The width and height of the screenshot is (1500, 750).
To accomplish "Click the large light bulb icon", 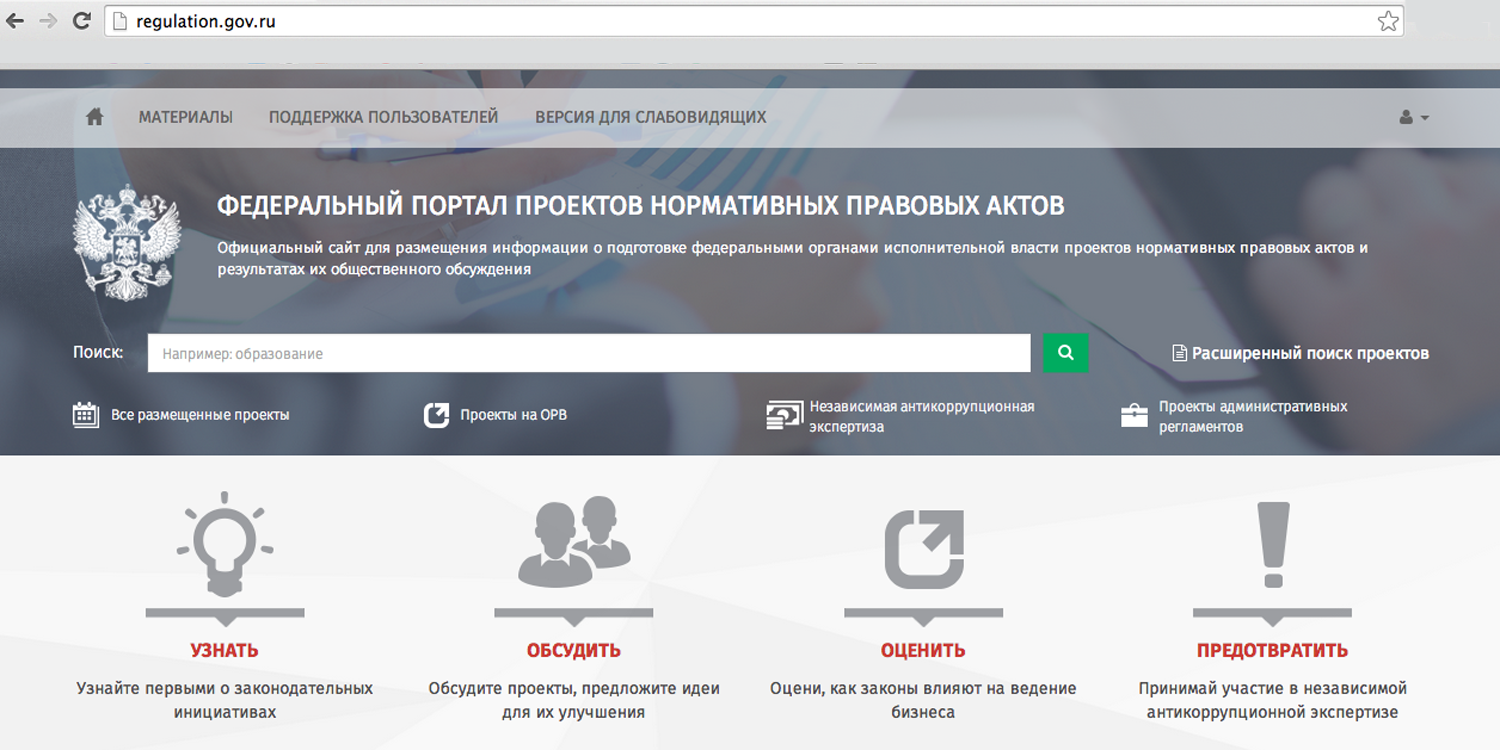I will [x=225, y=544].
